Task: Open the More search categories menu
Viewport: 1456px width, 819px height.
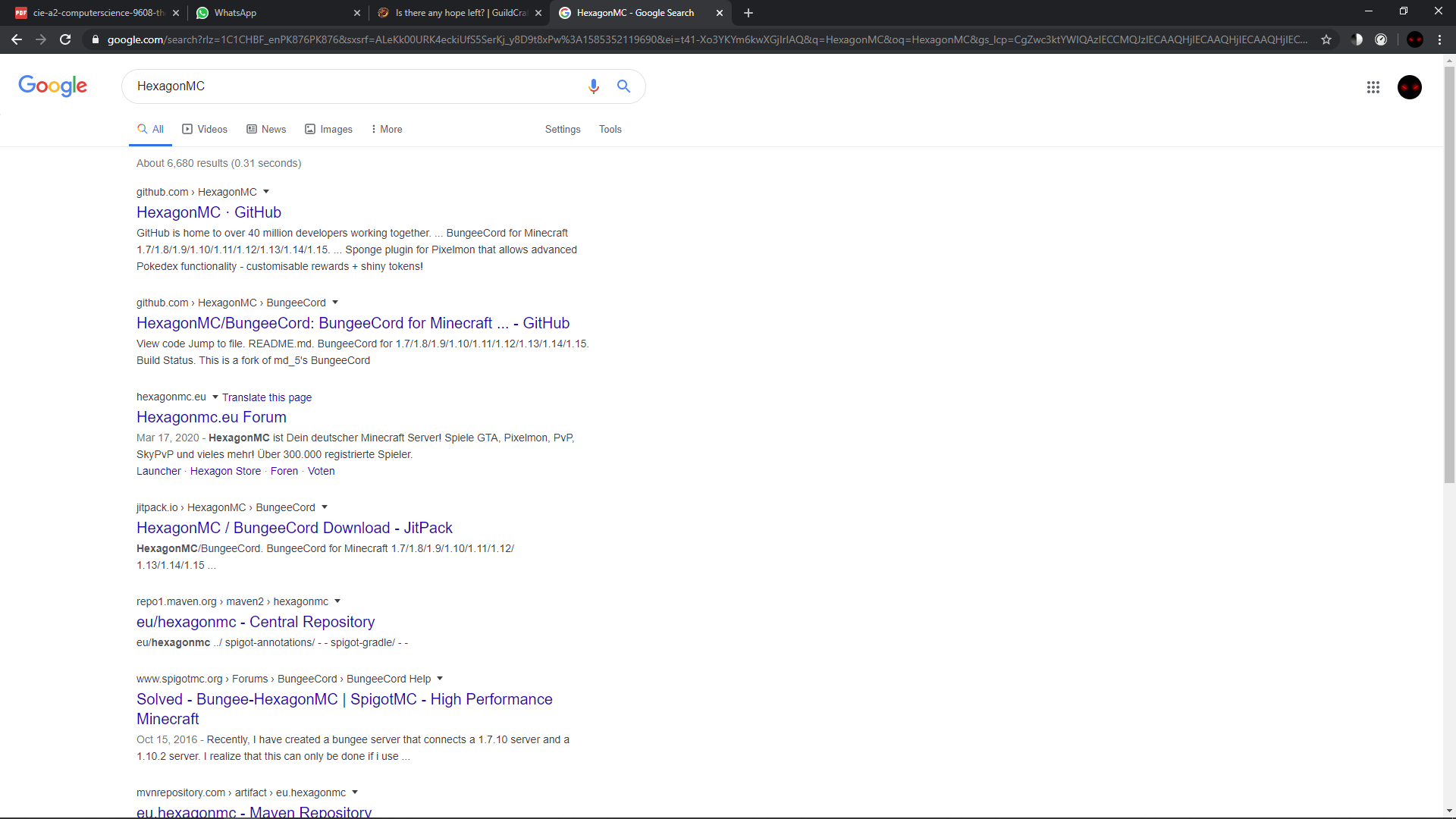Action: point(386,130)
